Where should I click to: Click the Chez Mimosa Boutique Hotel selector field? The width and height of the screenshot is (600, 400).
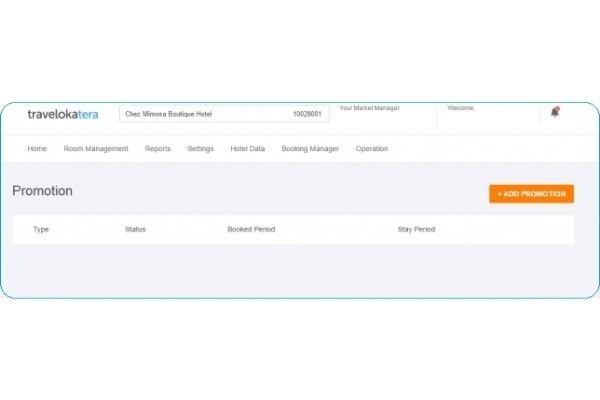coord(200,115)
